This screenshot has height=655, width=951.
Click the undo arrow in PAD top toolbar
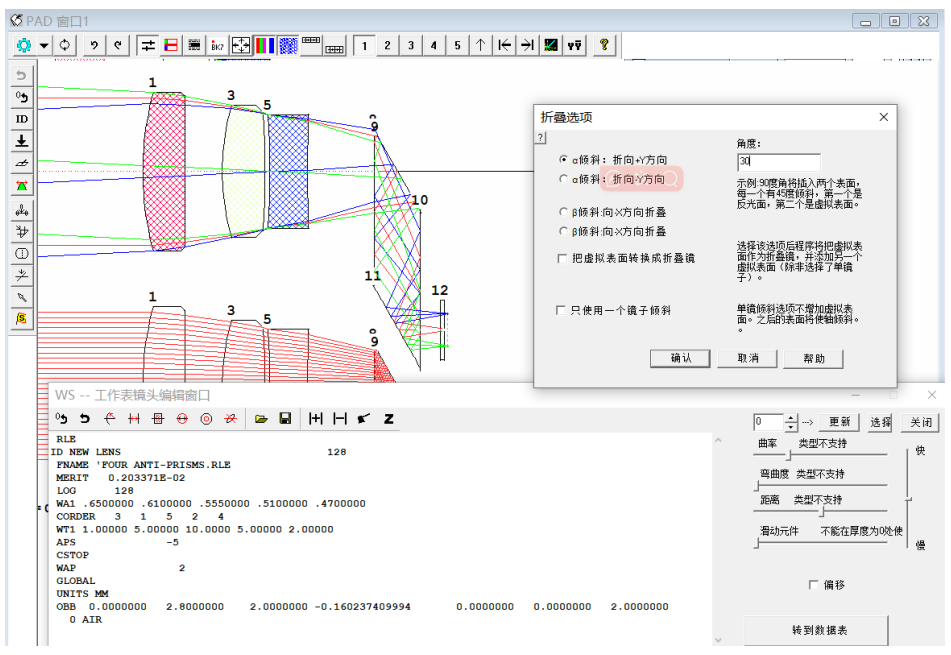pyautogui.click(x=94, y=45)
